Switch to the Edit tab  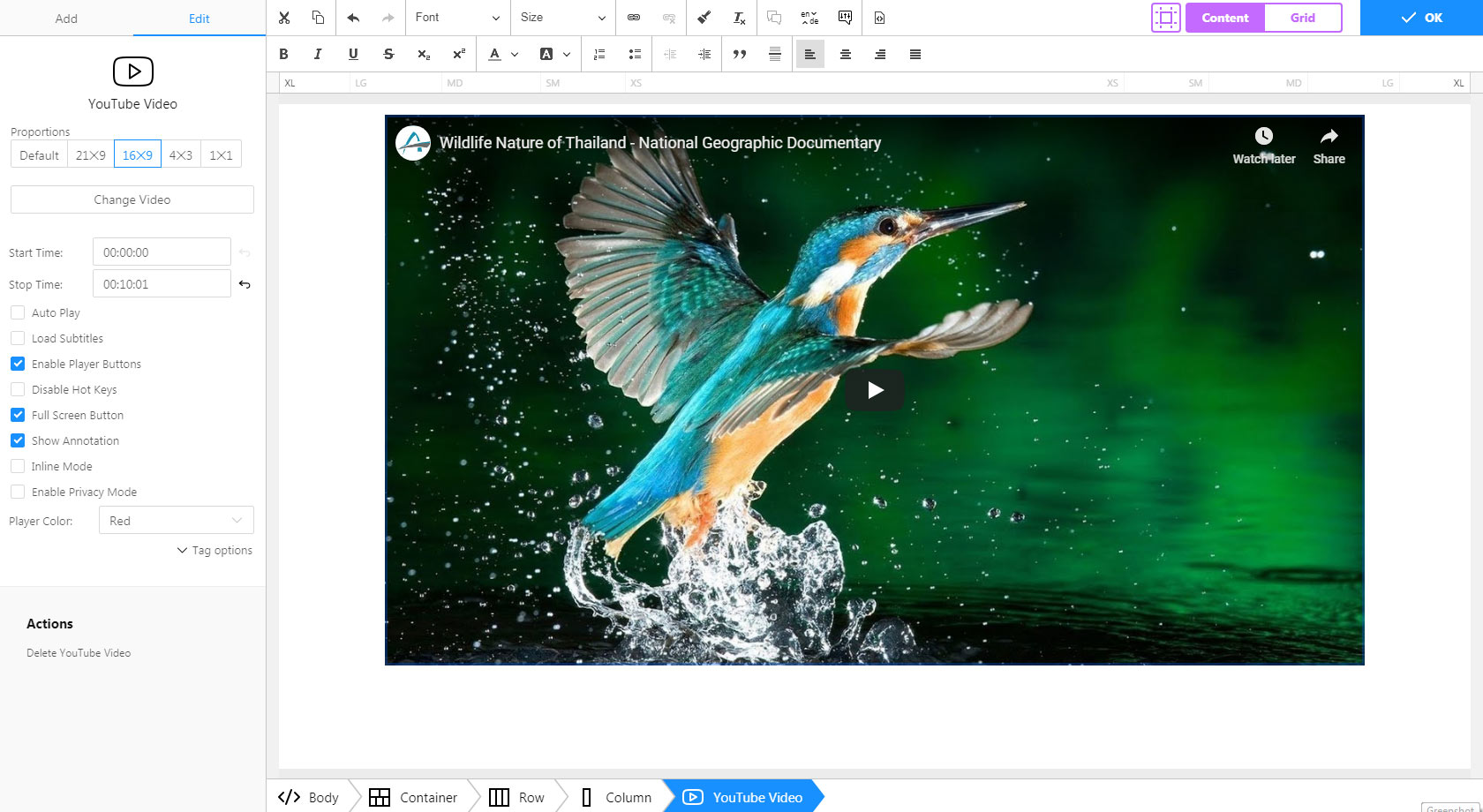click(x=199, y=19)
